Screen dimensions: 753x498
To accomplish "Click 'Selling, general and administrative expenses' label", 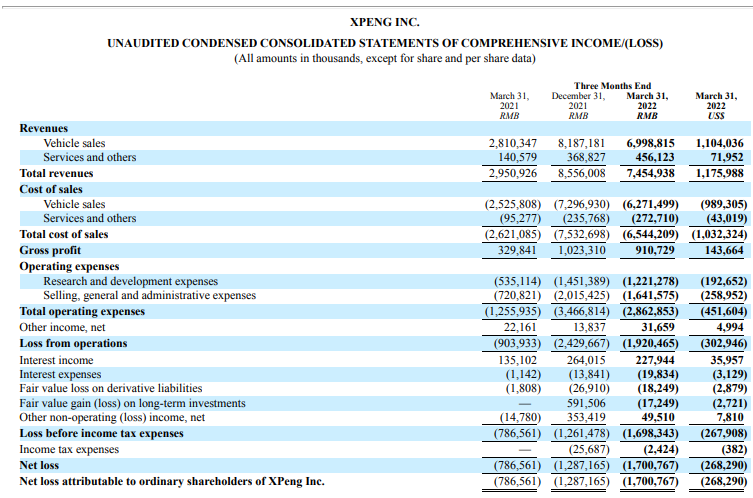I will click(x=149, y=295).
